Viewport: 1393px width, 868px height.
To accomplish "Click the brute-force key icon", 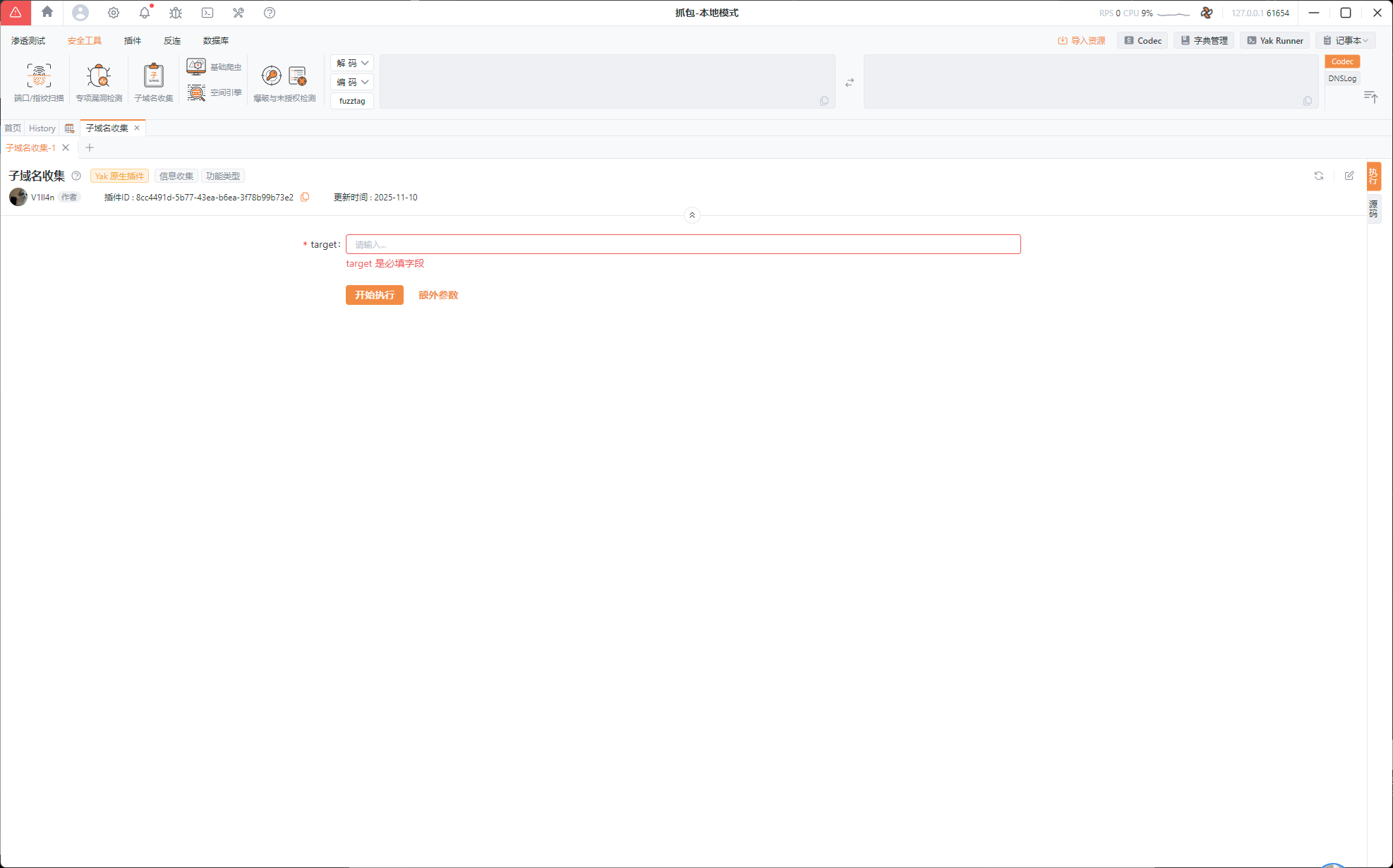I will pos(271,76).
